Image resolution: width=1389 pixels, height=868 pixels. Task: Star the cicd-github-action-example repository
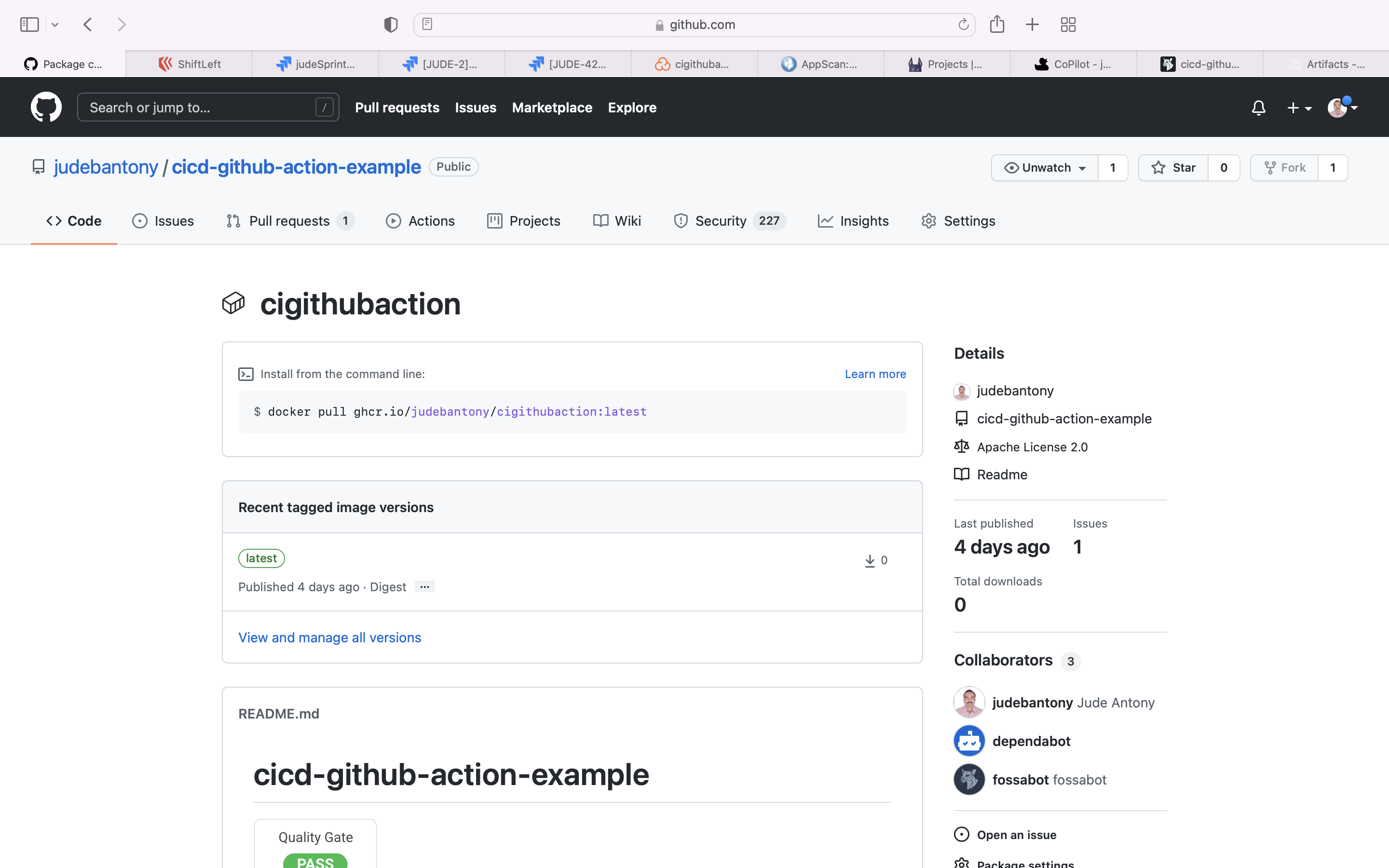pos(1174,168)
